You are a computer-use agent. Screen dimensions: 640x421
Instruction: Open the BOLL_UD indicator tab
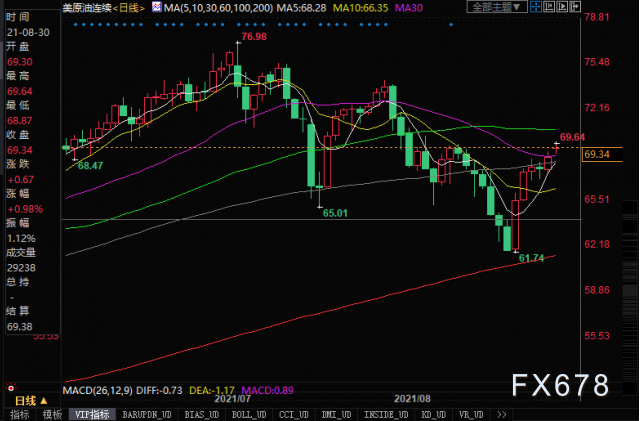click(x=249, y=414)
